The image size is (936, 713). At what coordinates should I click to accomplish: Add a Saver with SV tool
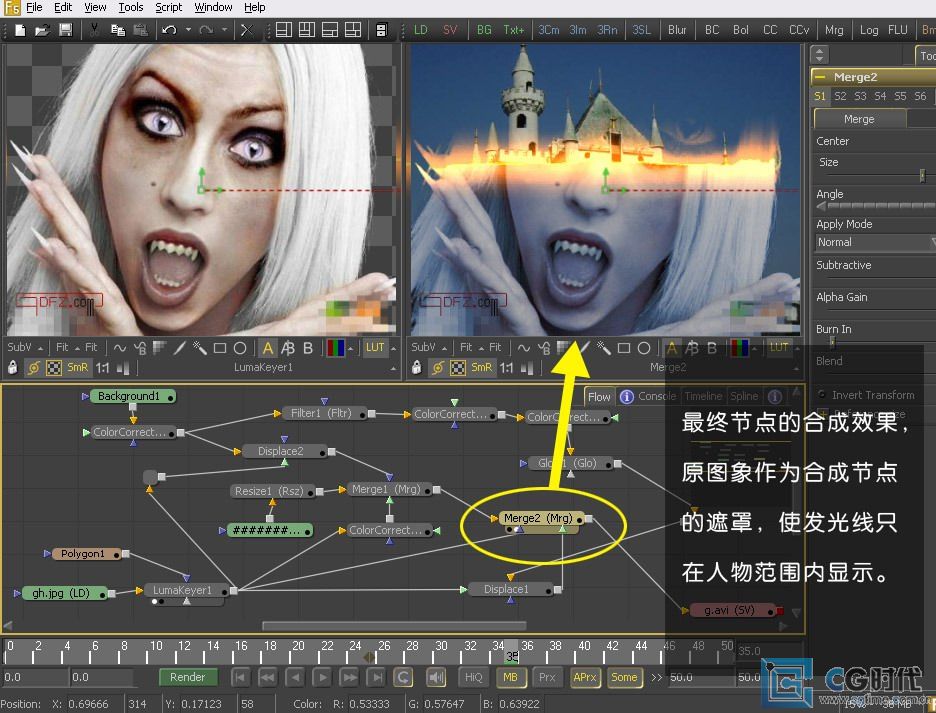pos(450,30)
